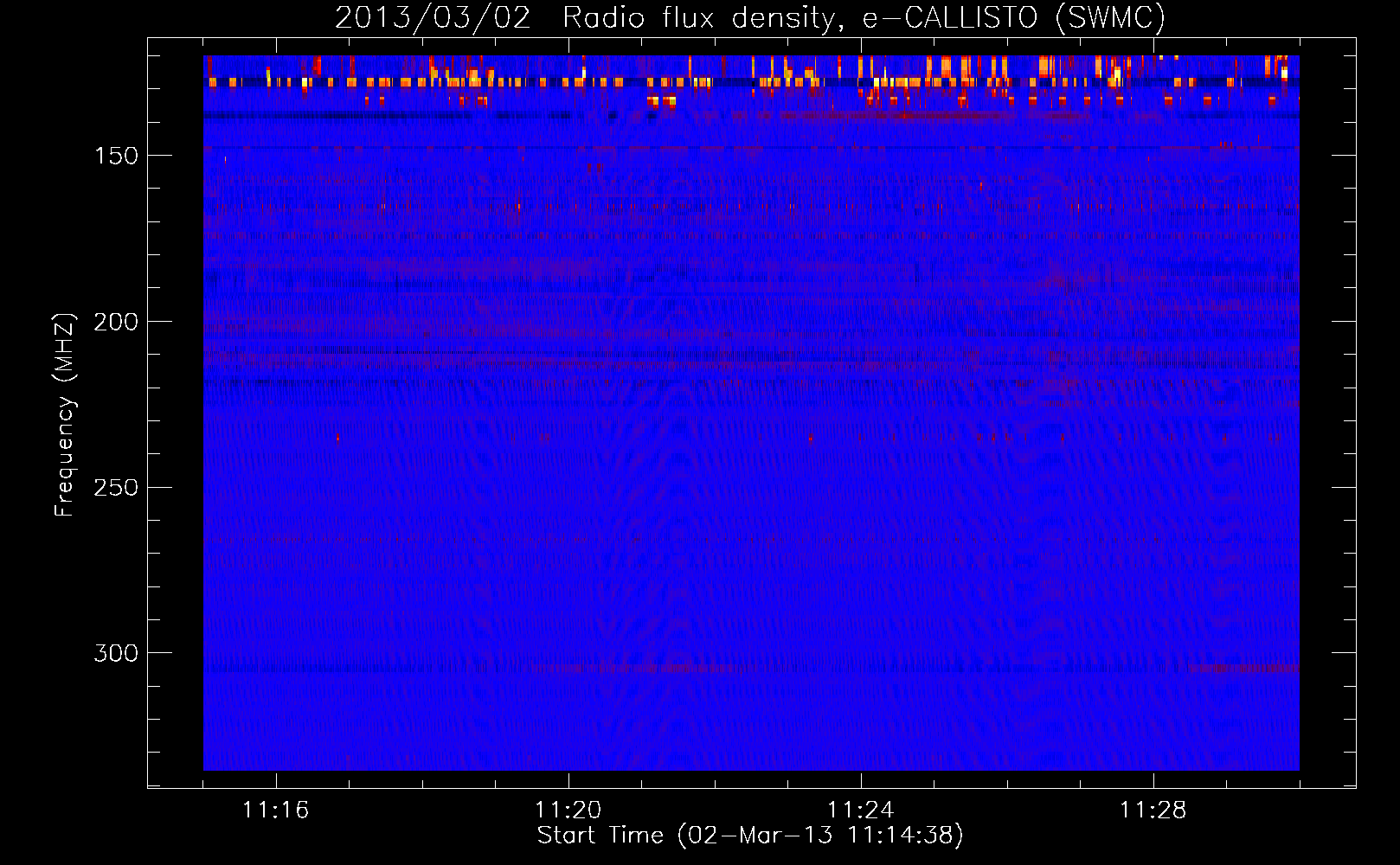Select the 11:28 time tick label
This screenshot has width=1400, height=865.
[x=1153, y=810]
